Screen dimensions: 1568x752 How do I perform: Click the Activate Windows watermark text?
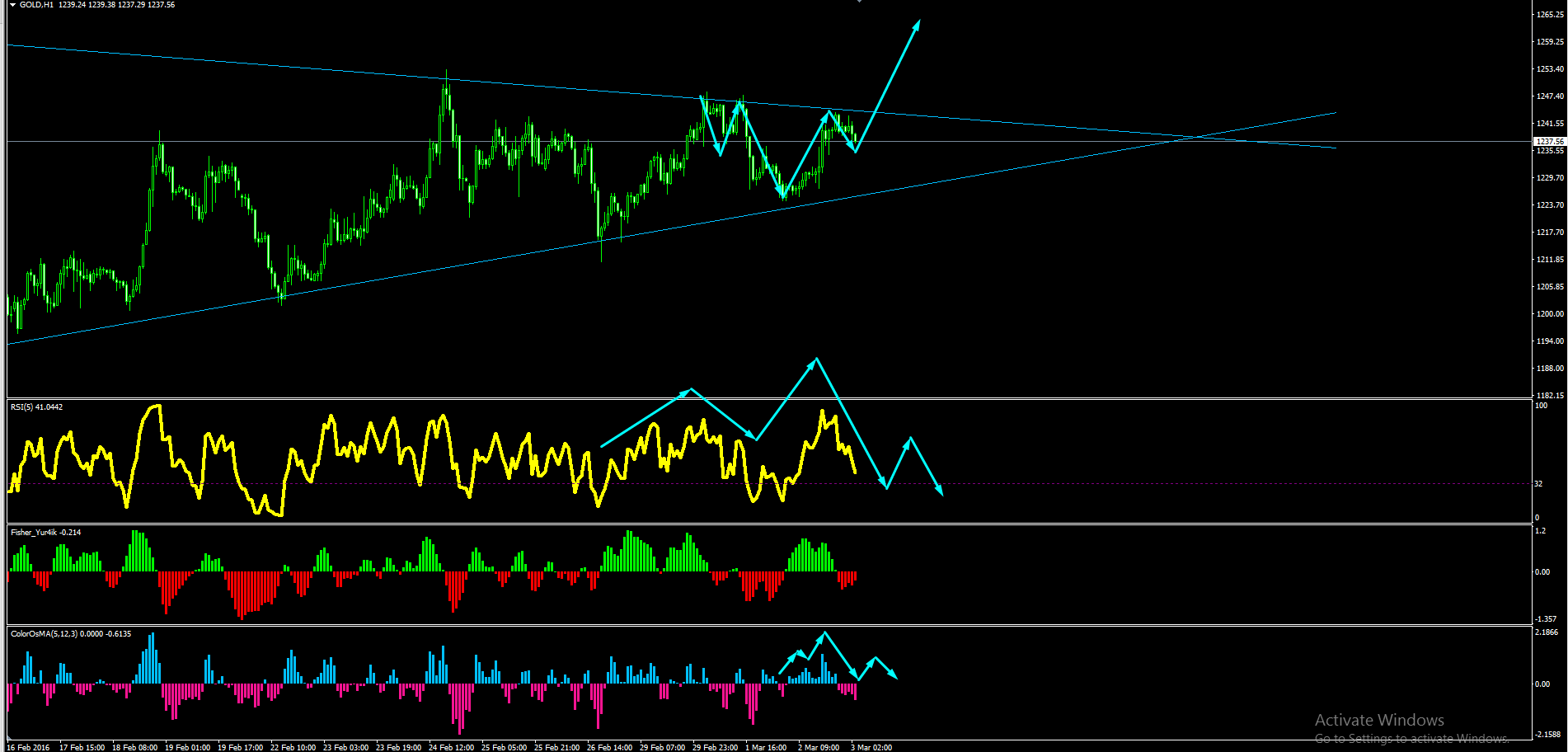1379,720
